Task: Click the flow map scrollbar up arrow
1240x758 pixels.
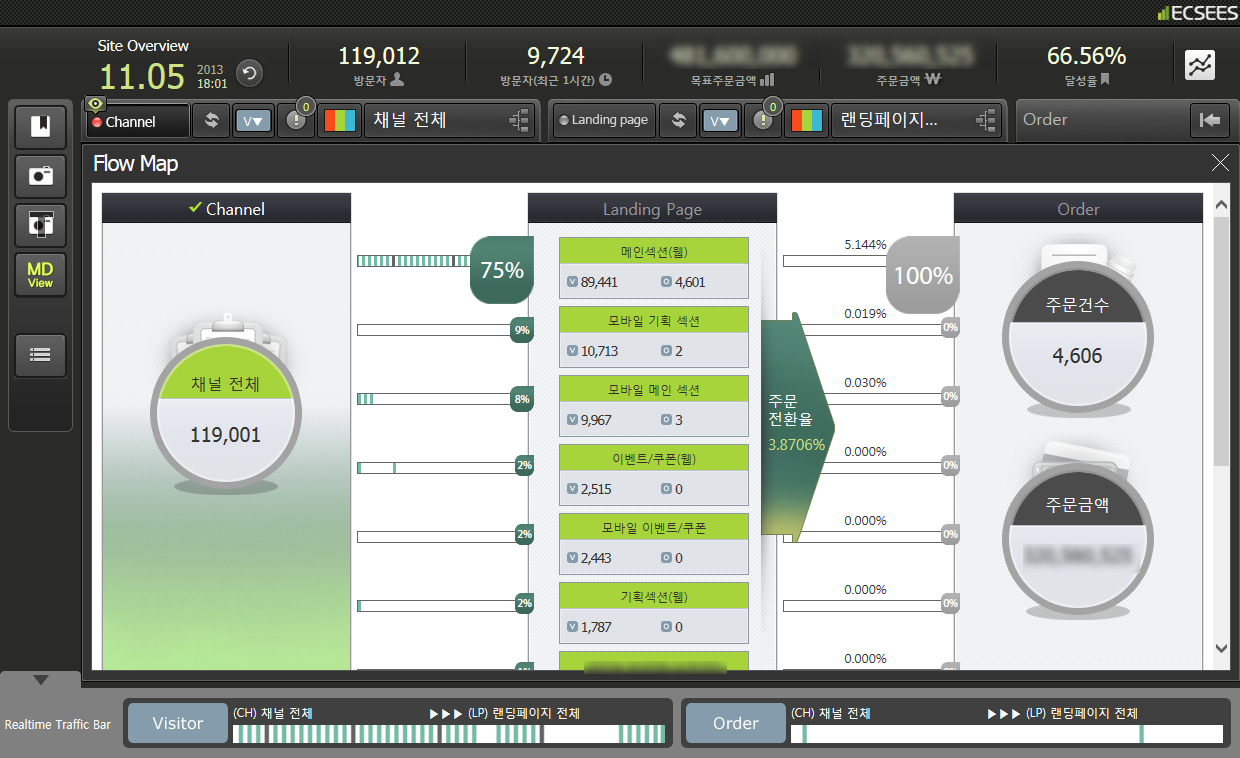Action: tap(1220, 205)
